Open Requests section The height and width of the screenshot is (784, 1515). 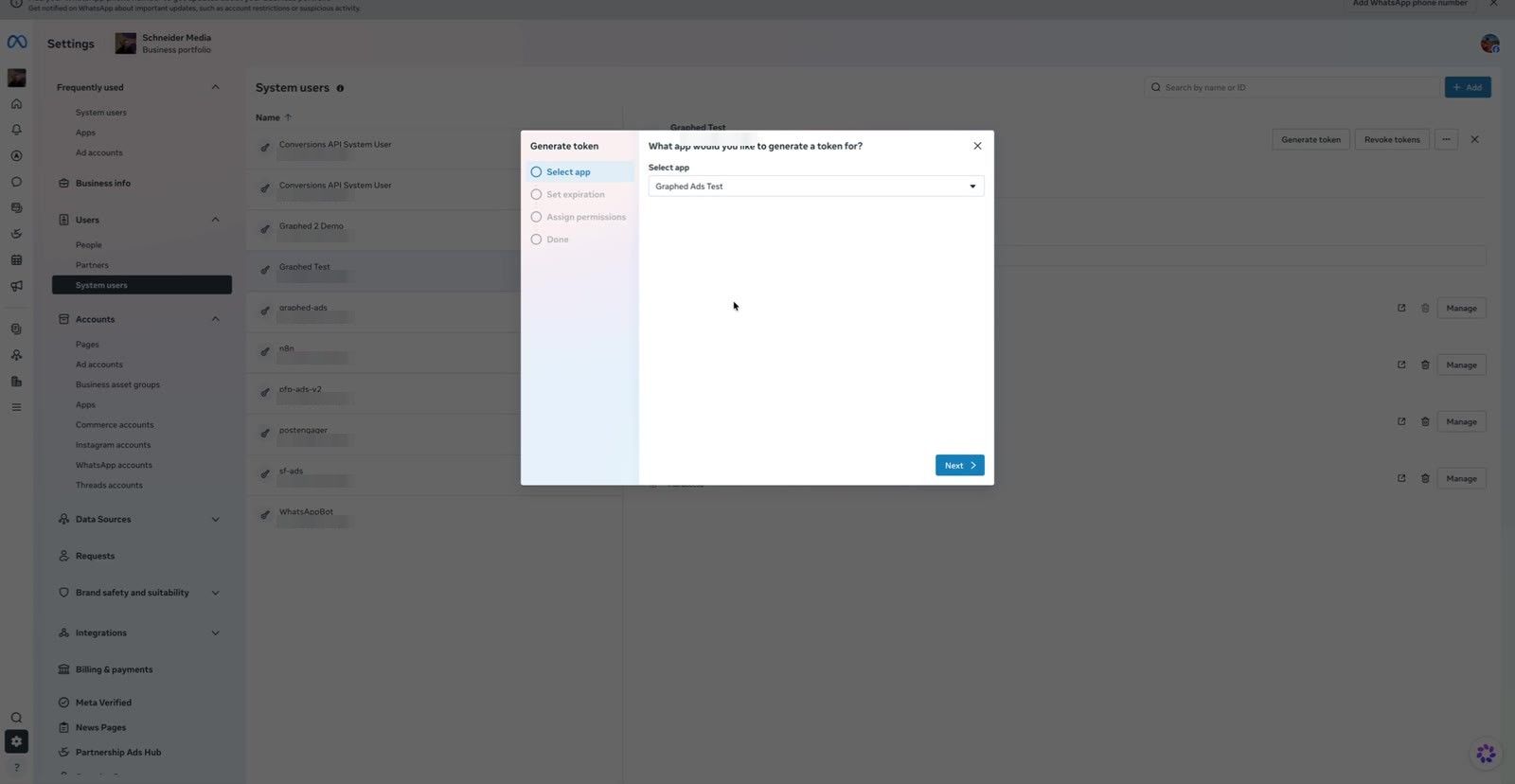[x=95, y=557]
